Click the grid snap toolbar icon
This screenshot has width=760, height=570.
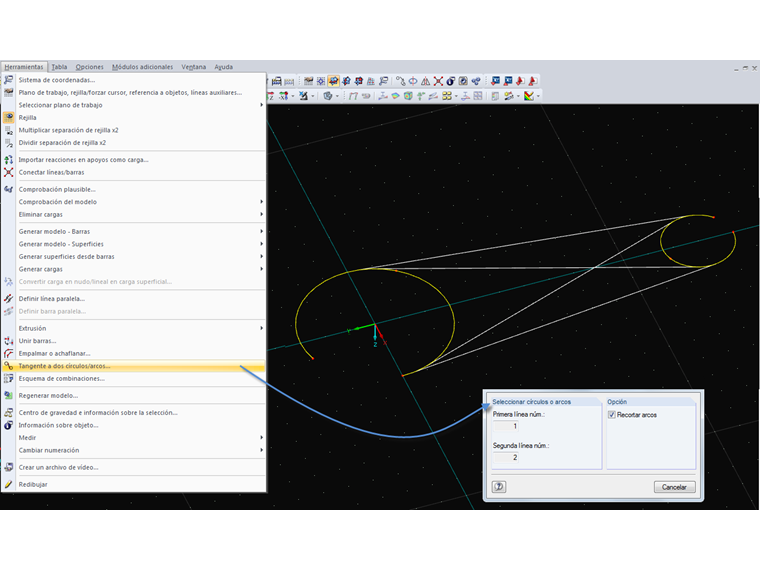click(321, 81)
